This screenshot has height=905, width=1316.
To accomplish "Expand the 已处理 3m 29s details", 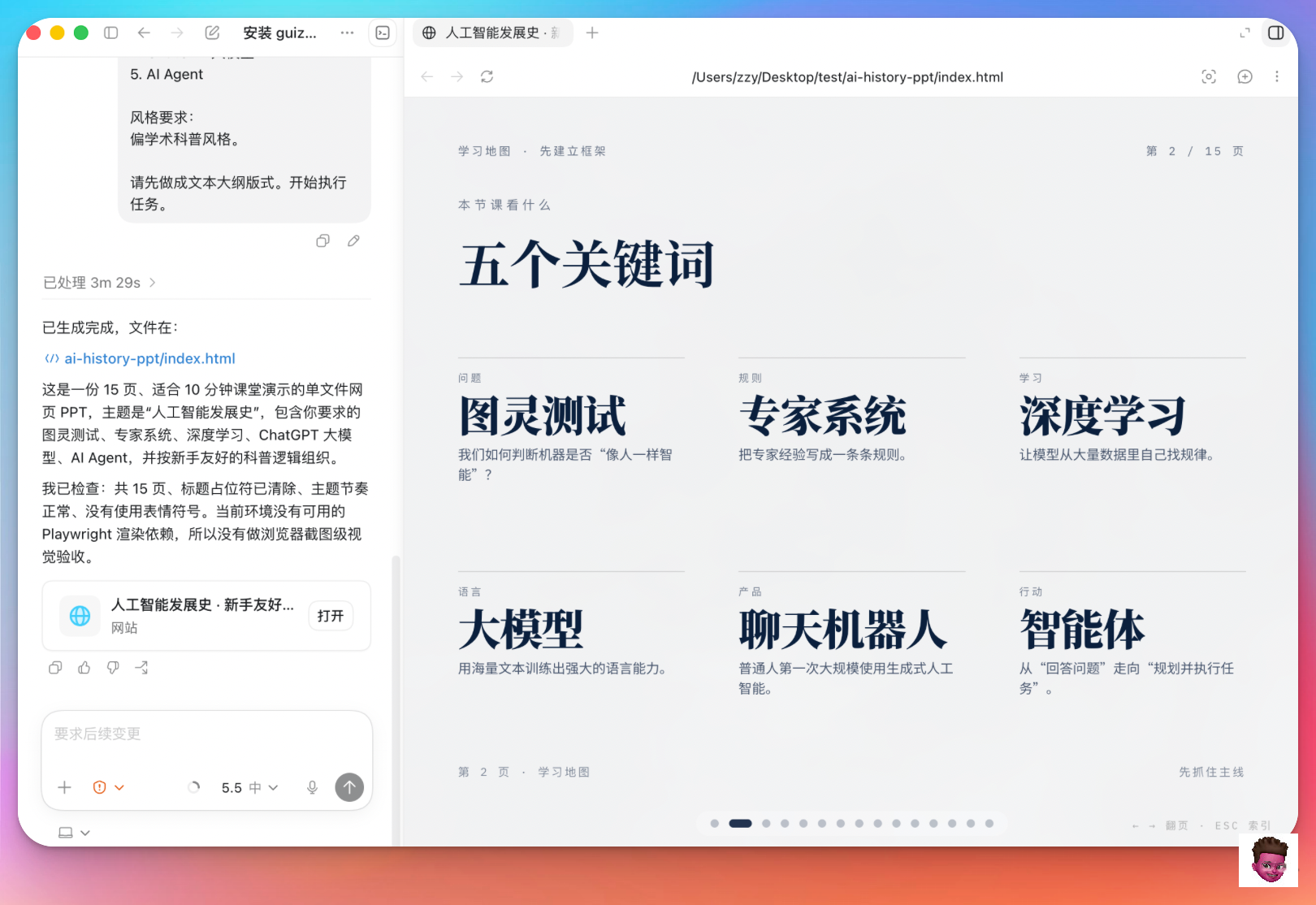I will [99, 283].
